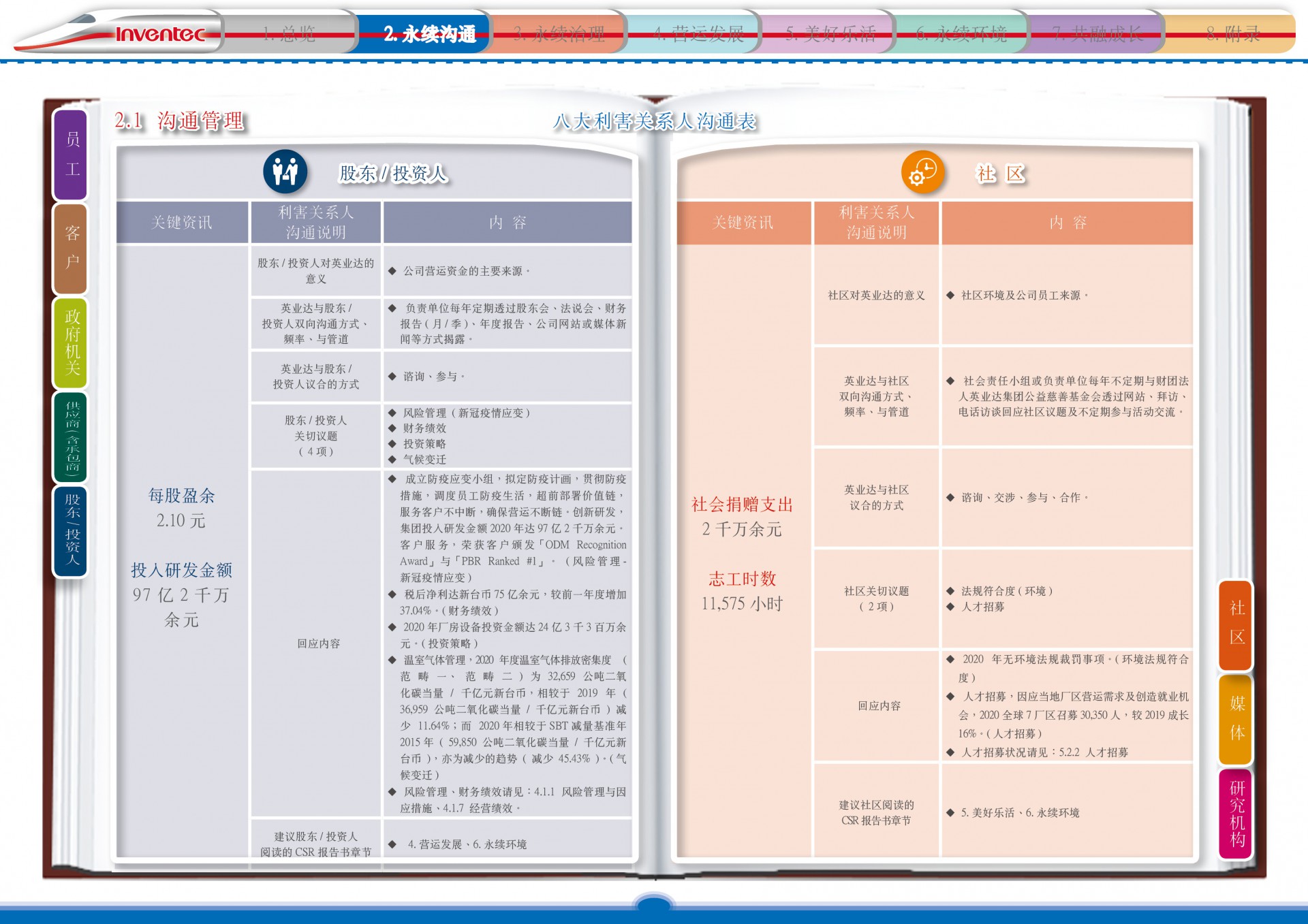Open the 媒体 bookmark on right
The width and height of the screenshot is (1308, 924).
click(1236, 718)
